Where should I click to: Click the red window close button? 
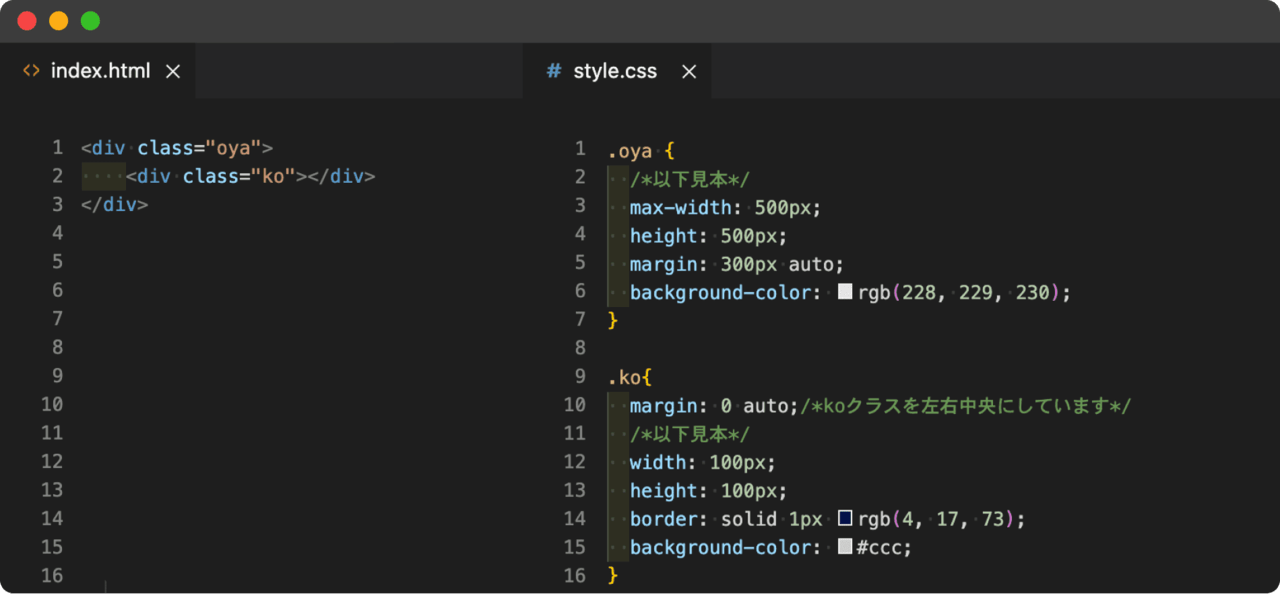click(27, 21)
